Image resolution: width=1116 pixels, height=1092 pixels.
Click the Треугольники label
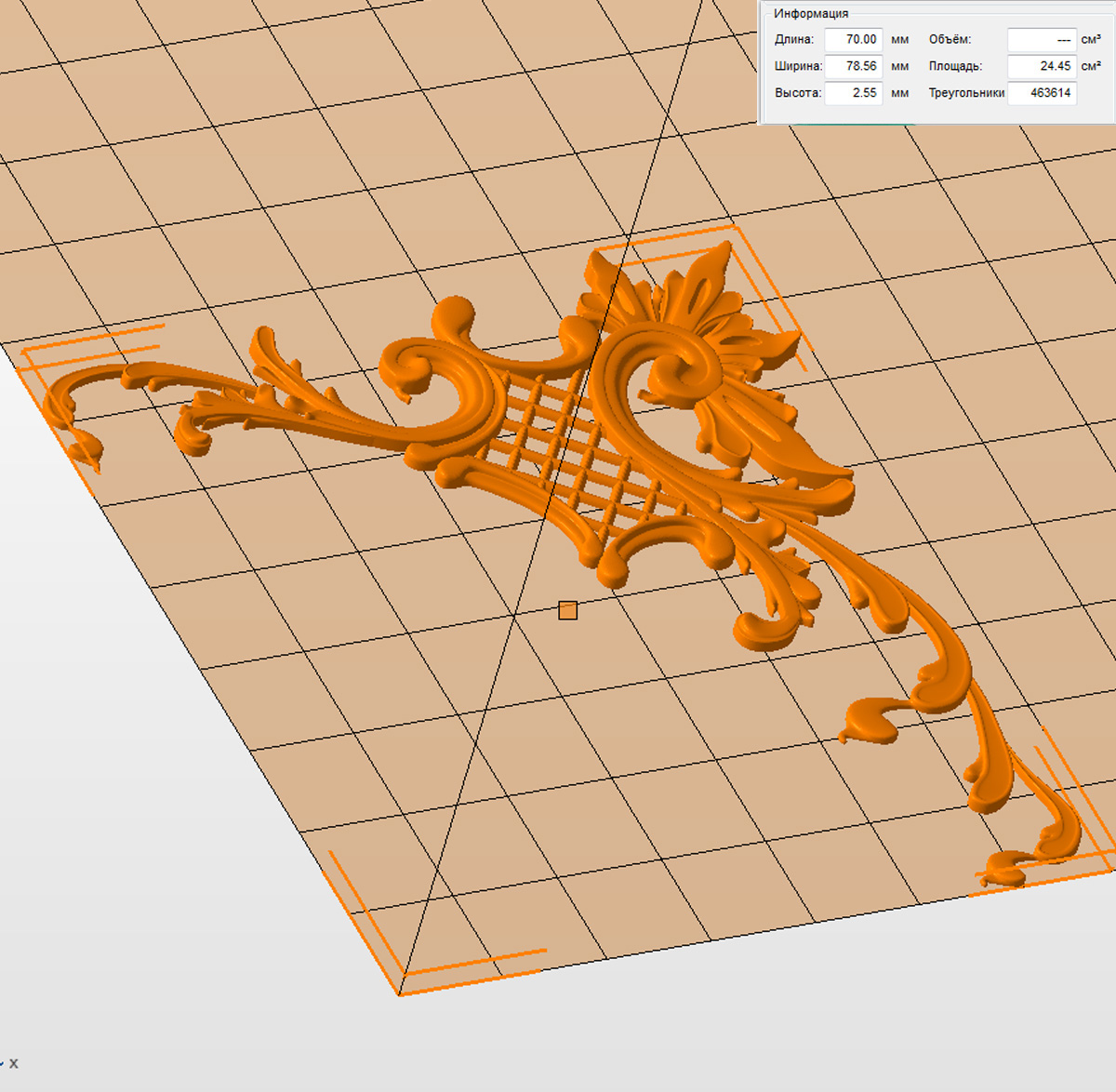pyautogui.click(x=966, y=93)
